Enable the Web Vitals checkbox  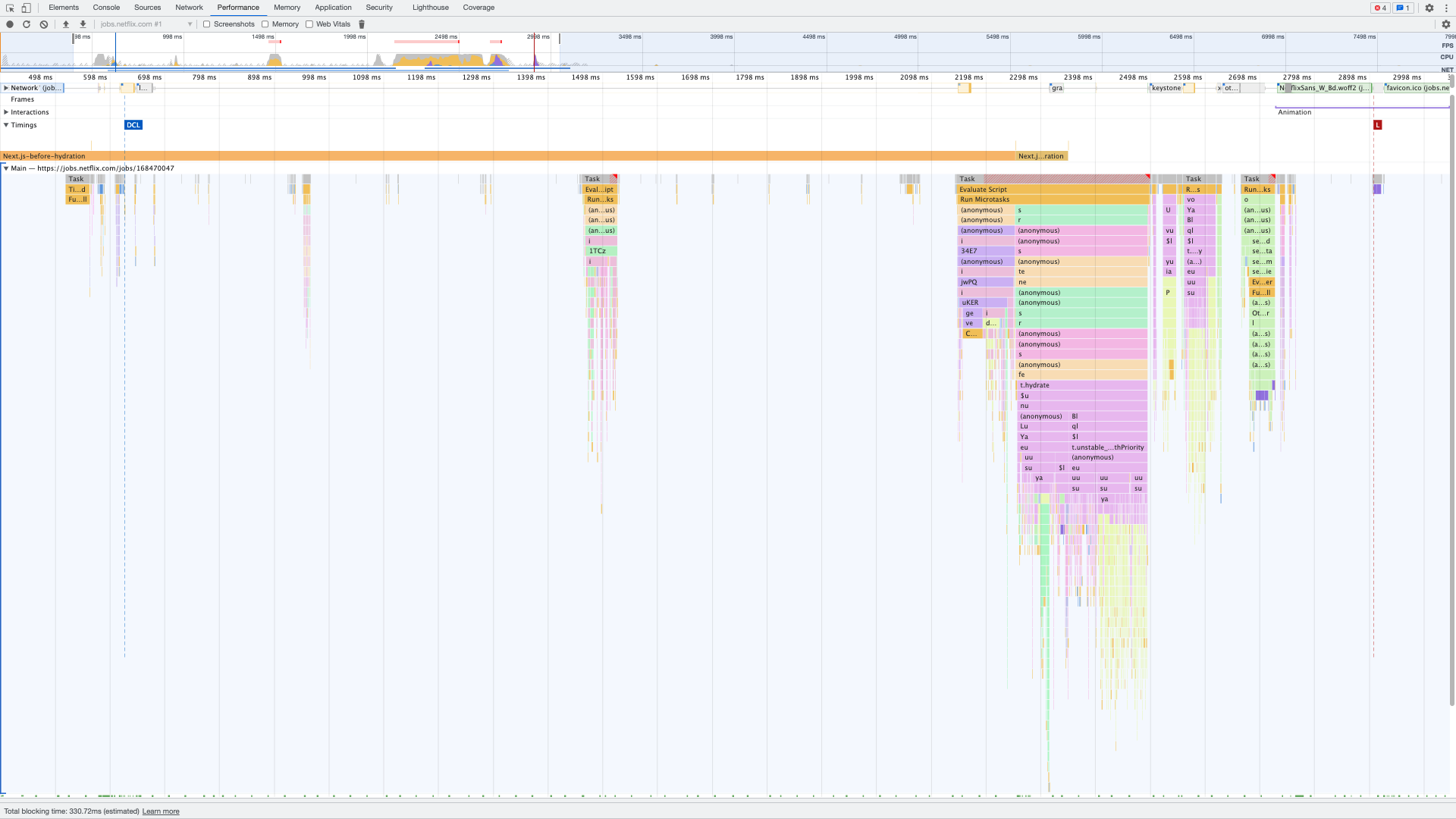(x=309, y=24)
